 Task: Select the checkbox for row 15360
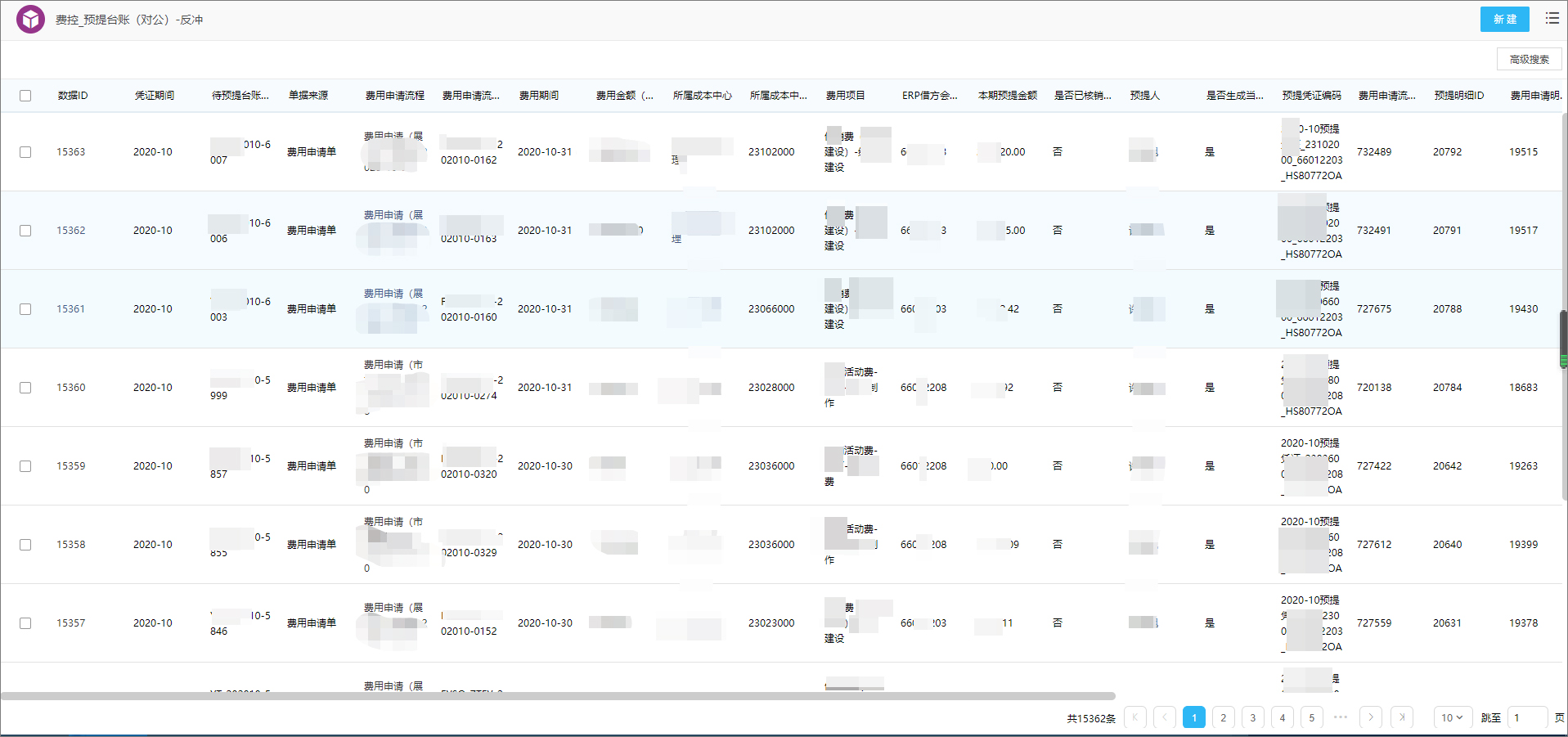pos(25,388)
